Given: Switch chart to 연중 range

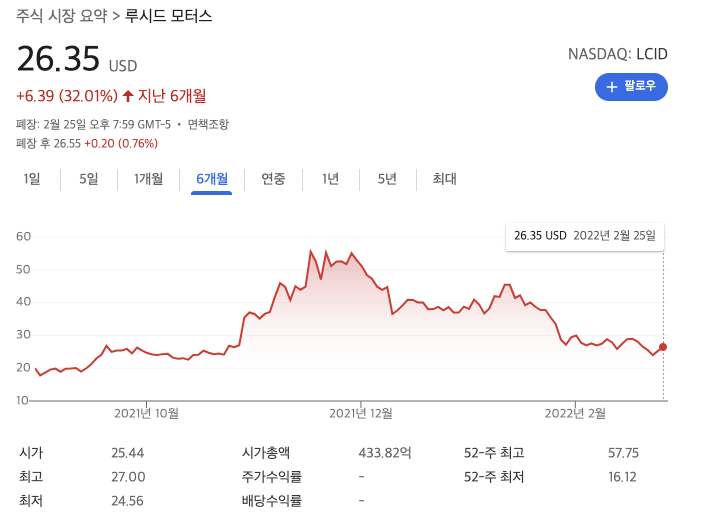Looking at the screenshot, I should pos(273,179).
